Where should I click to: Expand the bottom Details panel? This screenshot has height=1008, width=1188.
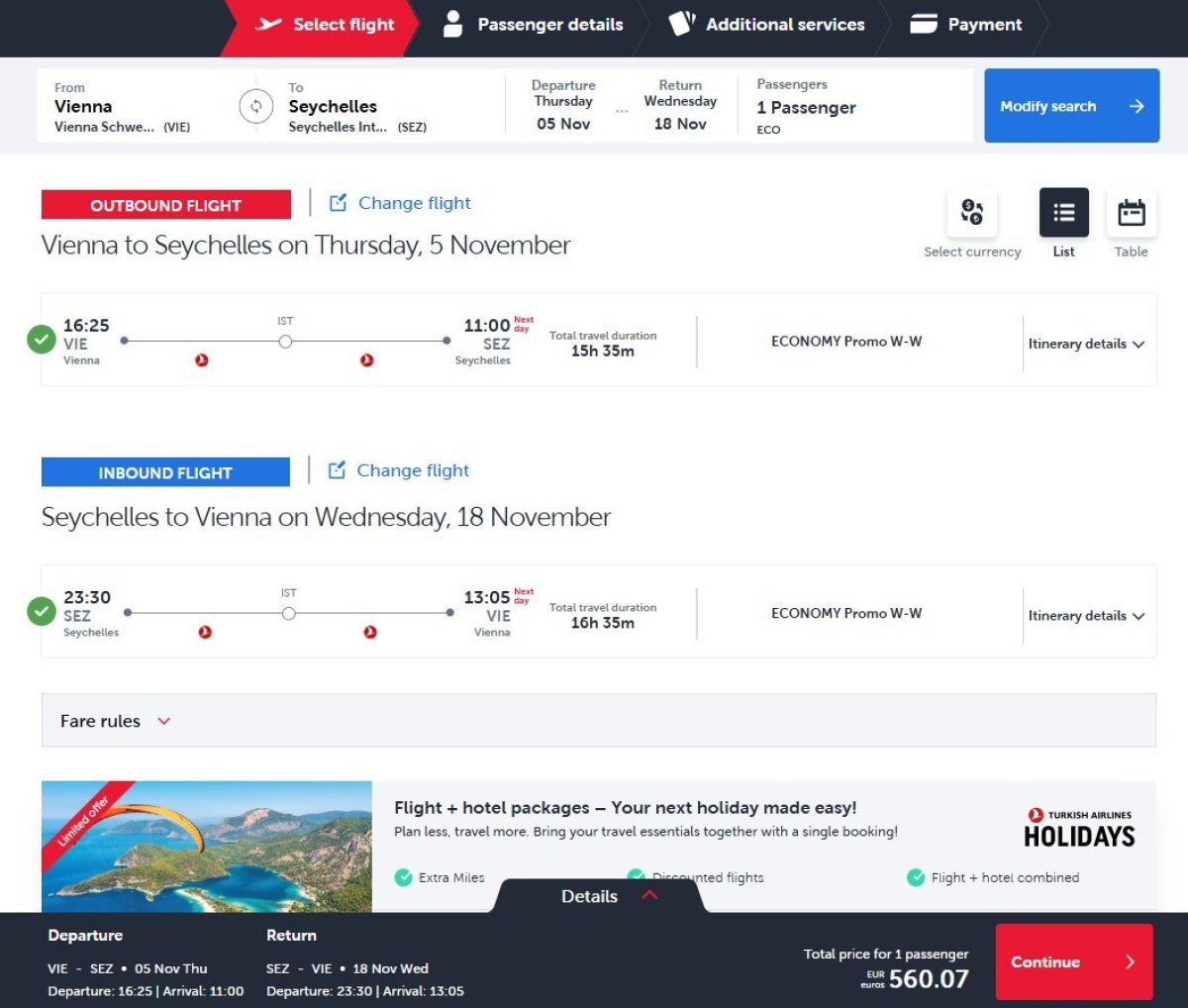pos(606,896)
